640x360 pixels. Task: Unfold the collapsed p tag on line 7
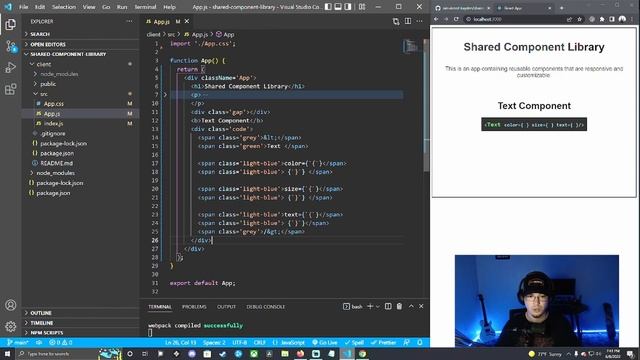(x=165, y=95)
